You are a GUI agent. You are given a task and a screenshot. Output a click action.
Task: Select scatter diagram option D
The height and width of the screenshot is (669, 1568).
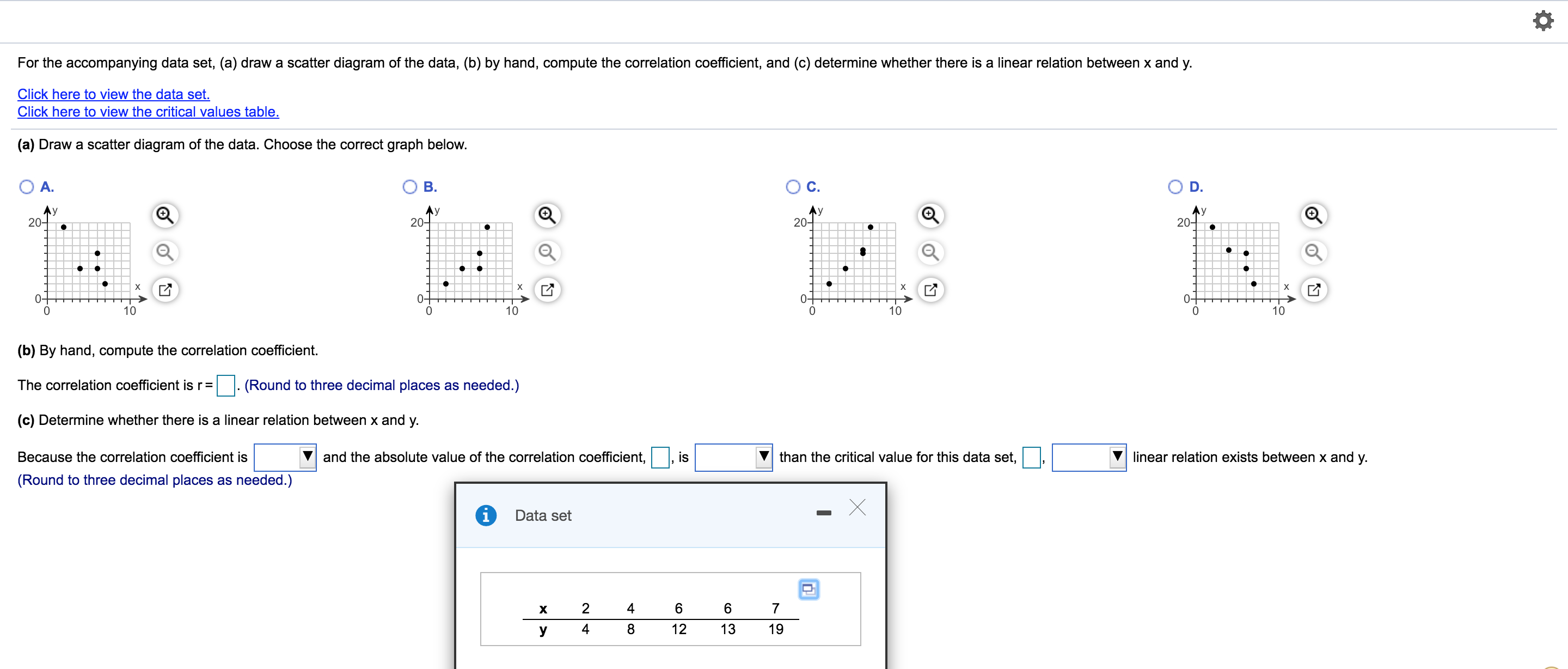click(1175, 186)
